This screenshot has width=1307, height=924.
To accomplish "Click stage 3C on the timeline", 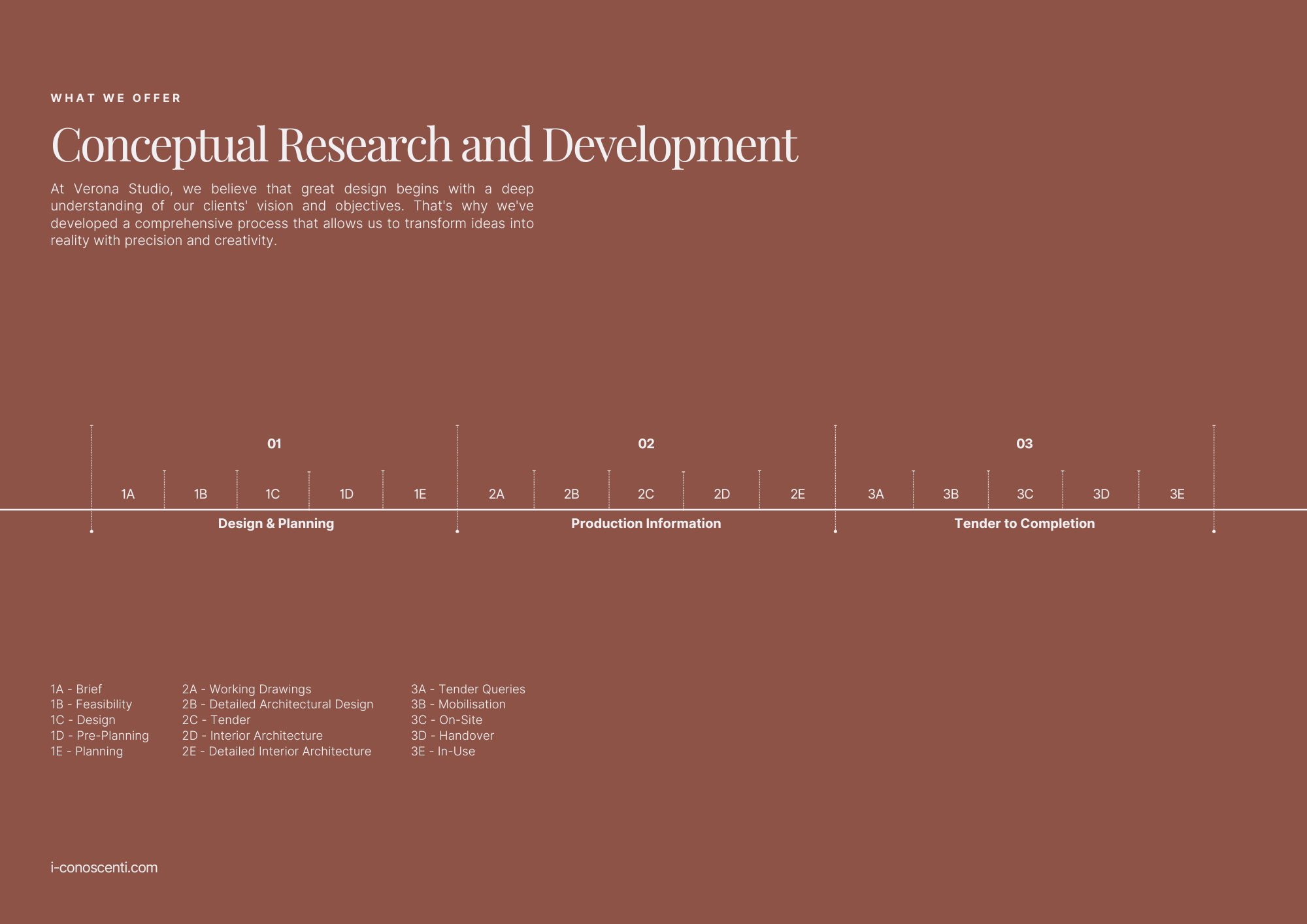I will [1025, 494].
